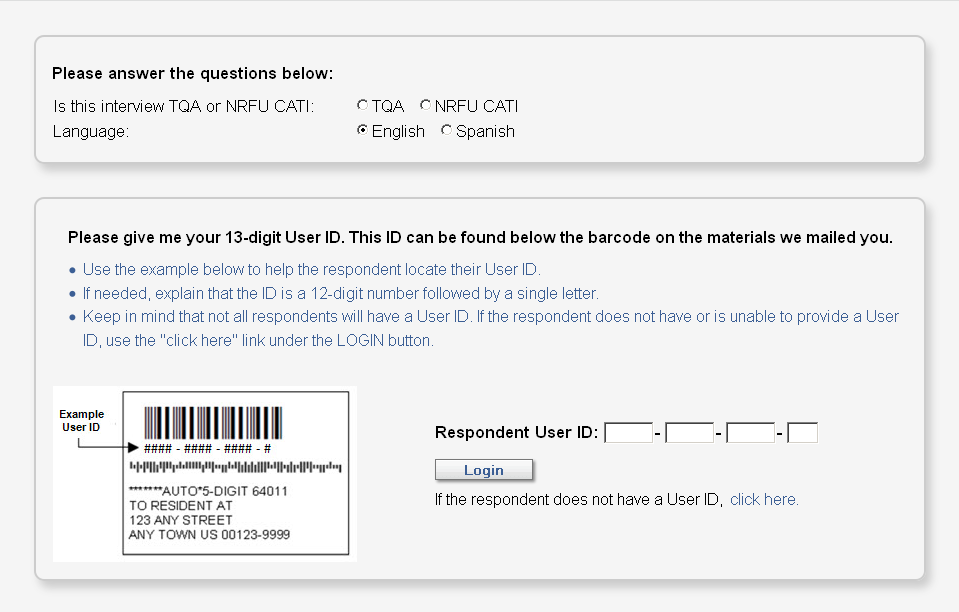Select the NRFU CATI interview option
The image size is (959, 612).
click(426, 105)
